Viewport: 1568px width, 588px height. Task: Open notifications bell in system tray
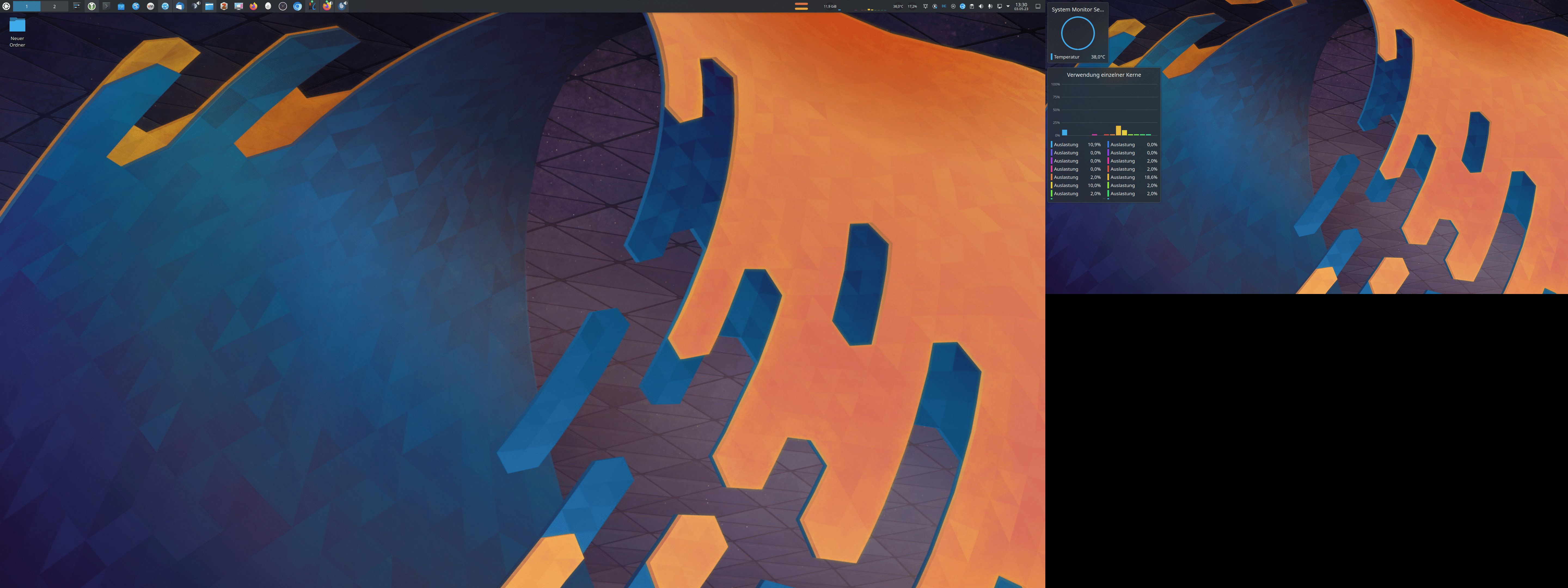point(926,6)
